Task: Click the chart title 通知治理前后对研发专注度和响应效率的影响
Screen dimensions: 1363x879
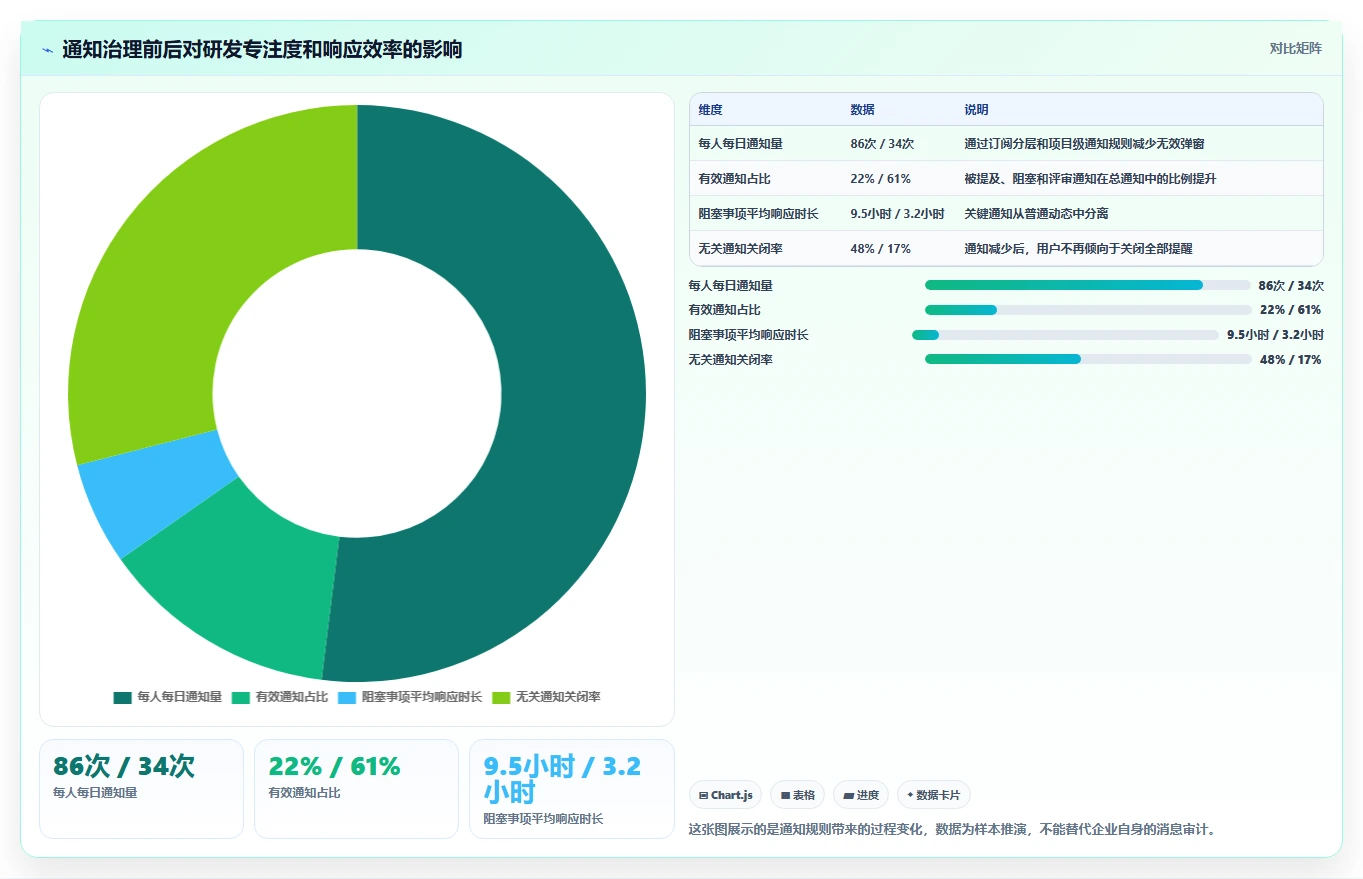Action: coord(262,50)
